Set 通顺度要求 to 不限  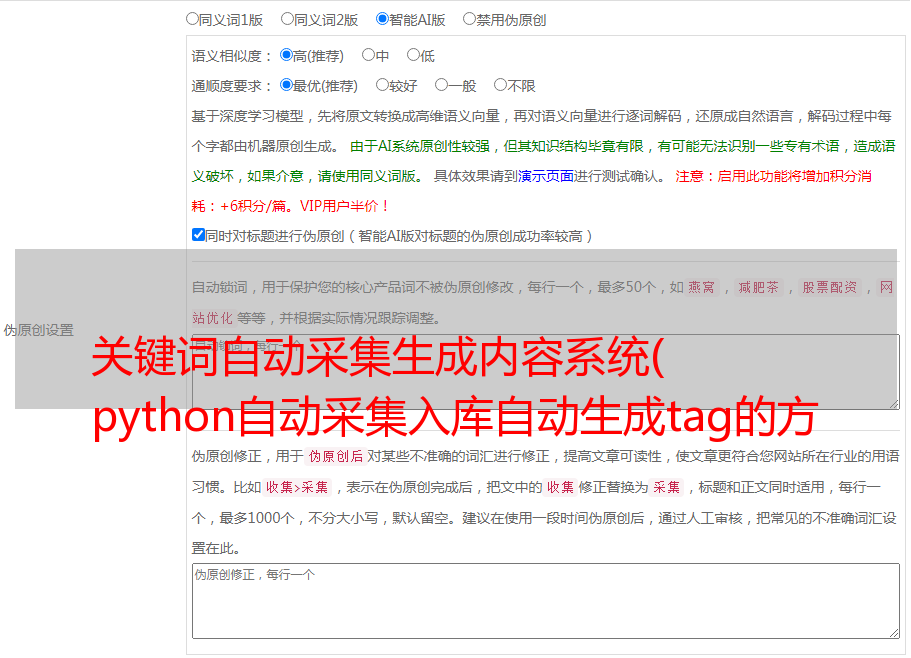pos(500,85)
